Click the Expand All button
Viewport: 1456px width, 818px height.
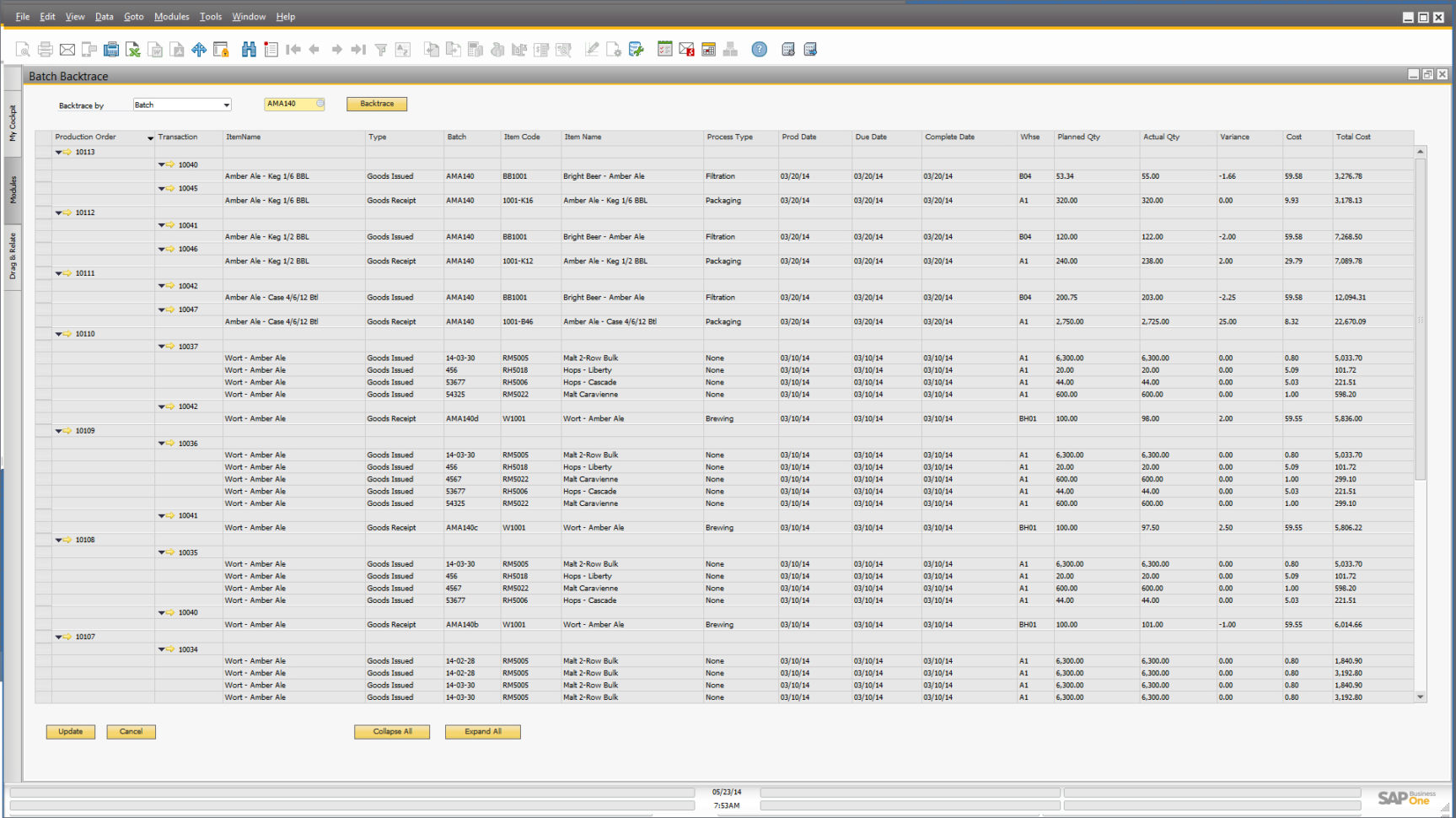click(x=482, y=731)
